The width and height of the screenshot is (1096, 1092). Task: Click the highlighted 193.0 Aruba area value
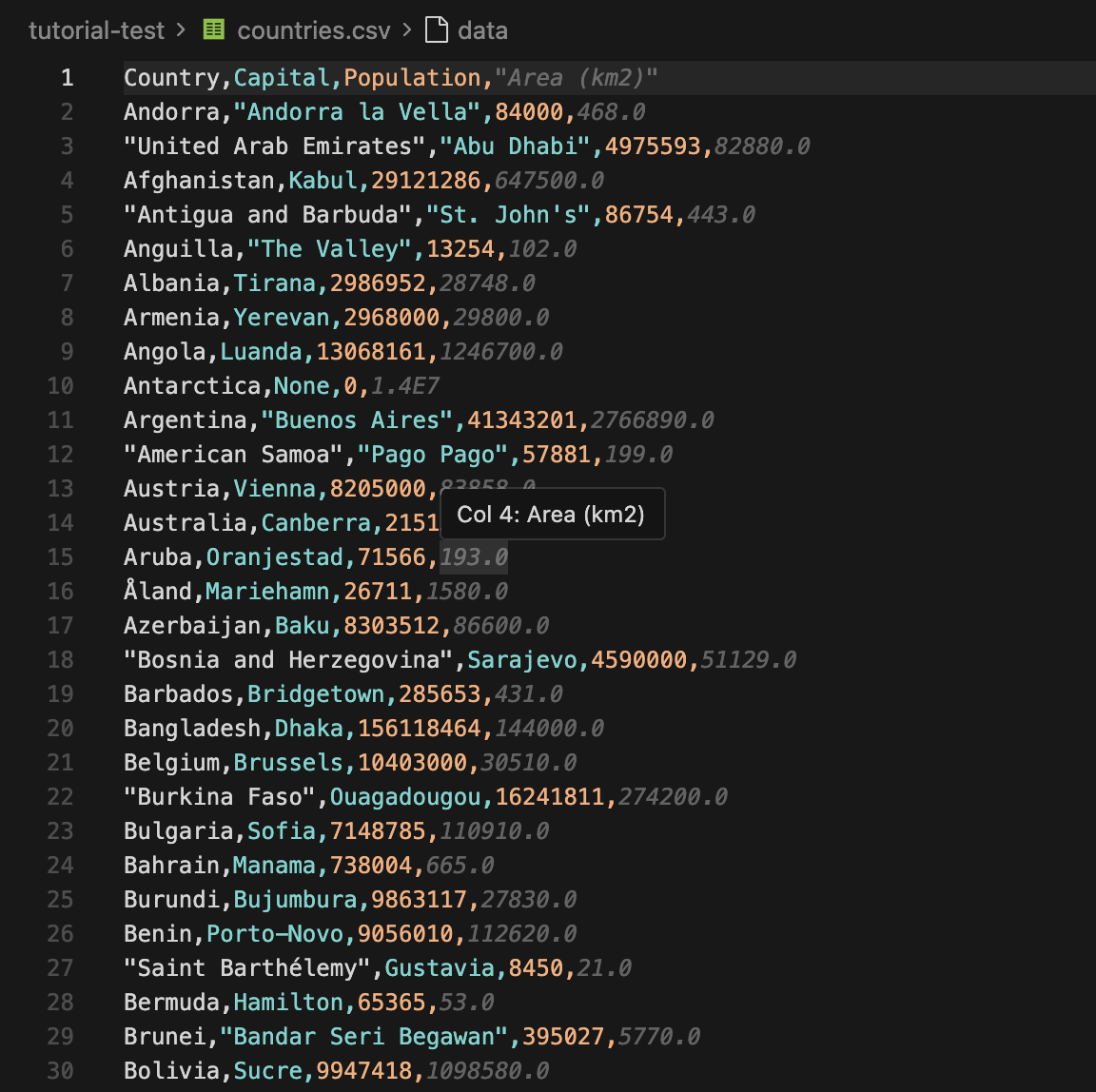(x=474, y=556)
